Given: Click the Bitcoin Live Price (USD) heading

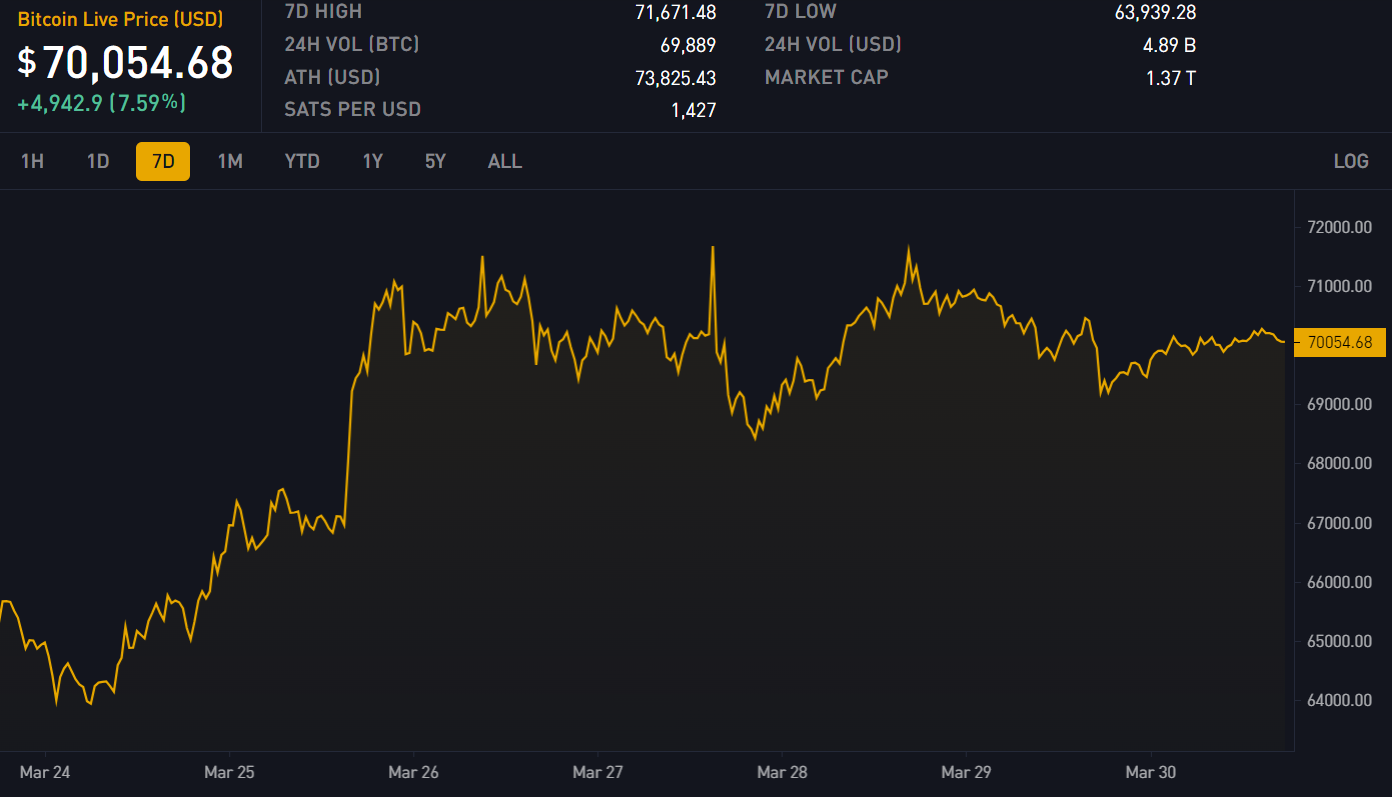Looking at the screenshot, I should pos(120,20).
